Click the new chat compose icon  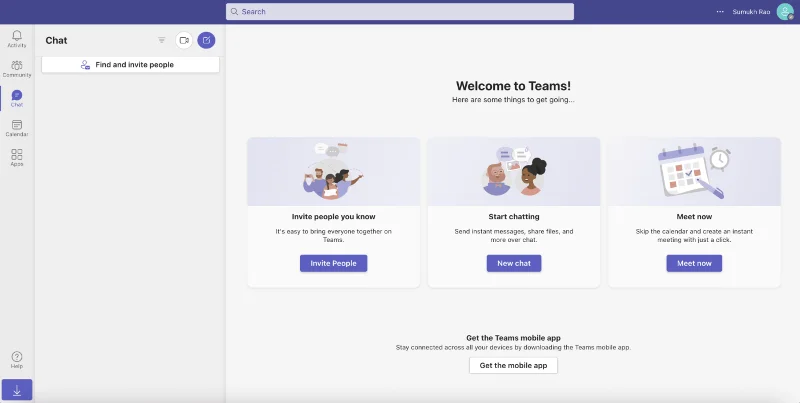(206, 40)
